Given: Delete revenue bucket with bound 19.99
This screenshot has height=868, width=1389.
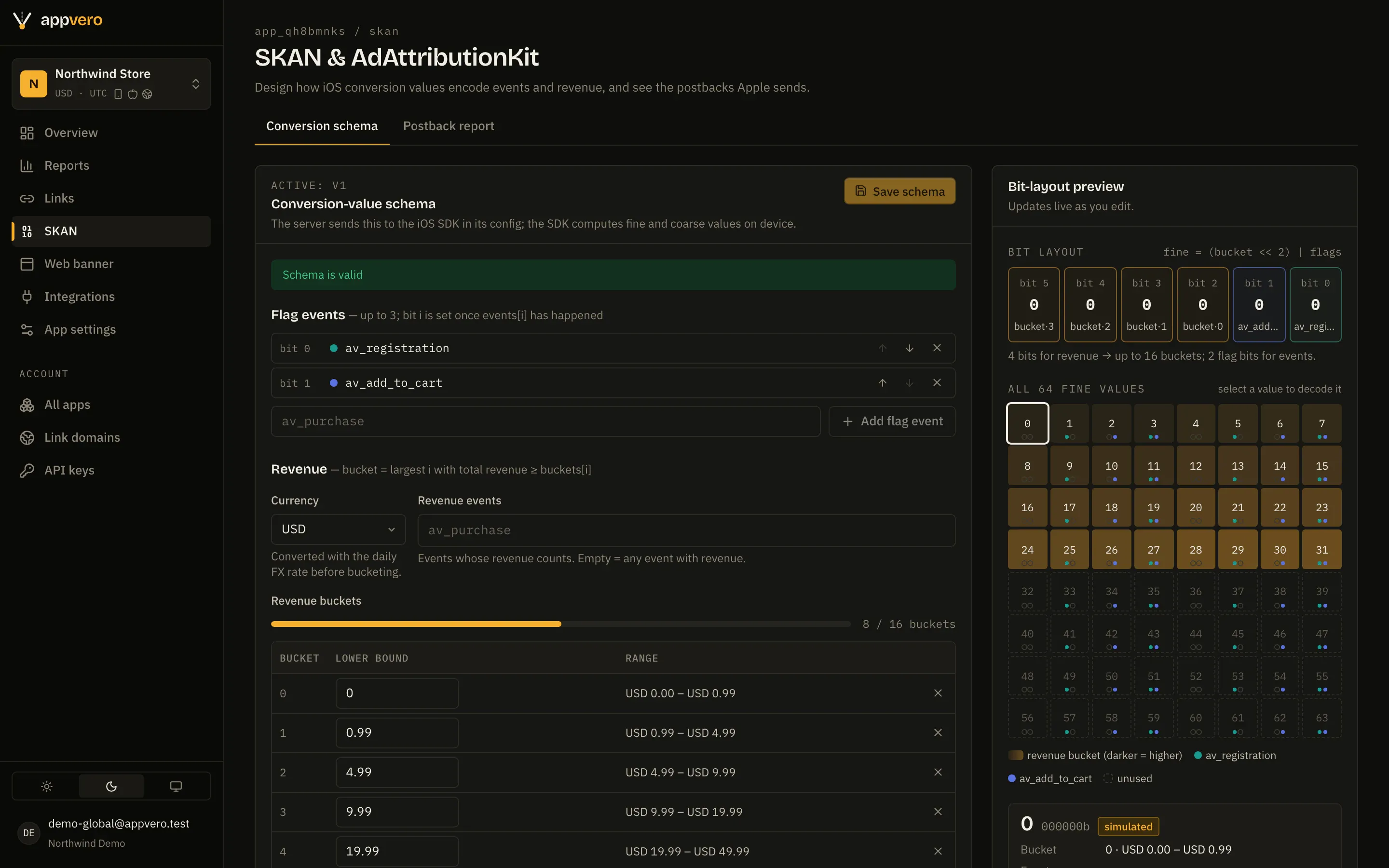Looking at the screenshot, I should click(x=938, y=851).
